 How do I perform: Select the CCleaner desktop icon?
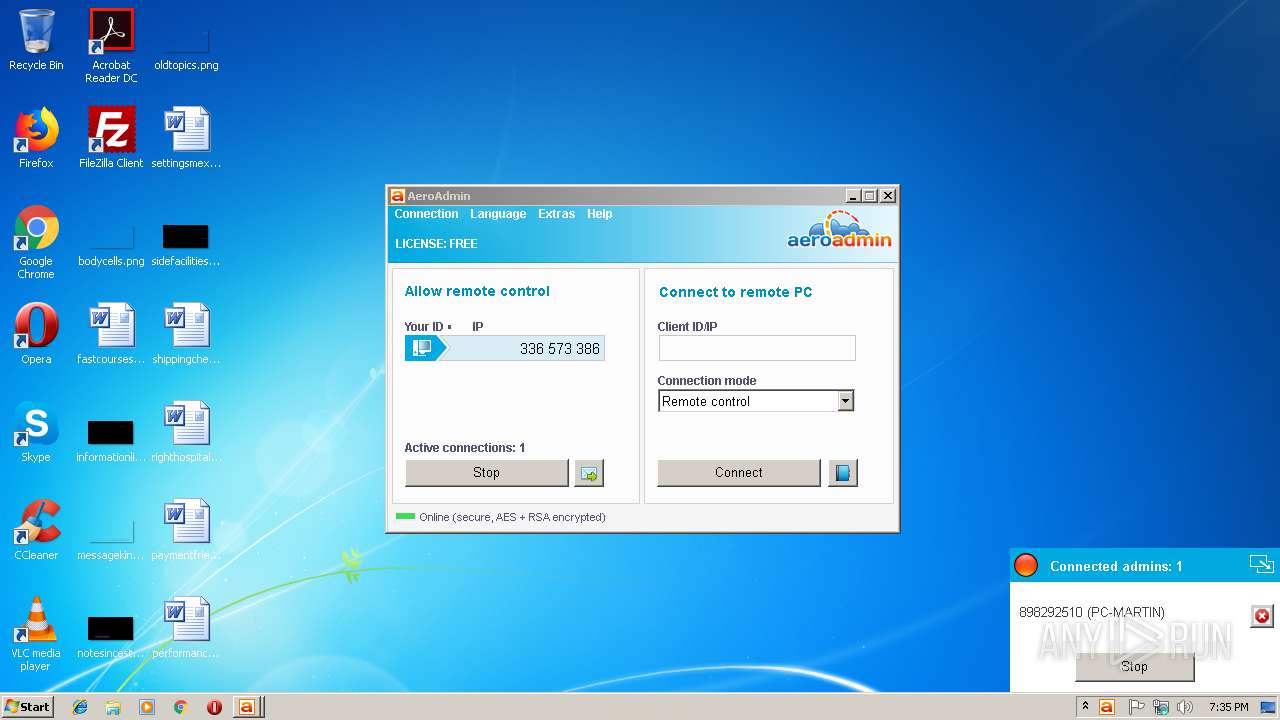tap(36, 530)
